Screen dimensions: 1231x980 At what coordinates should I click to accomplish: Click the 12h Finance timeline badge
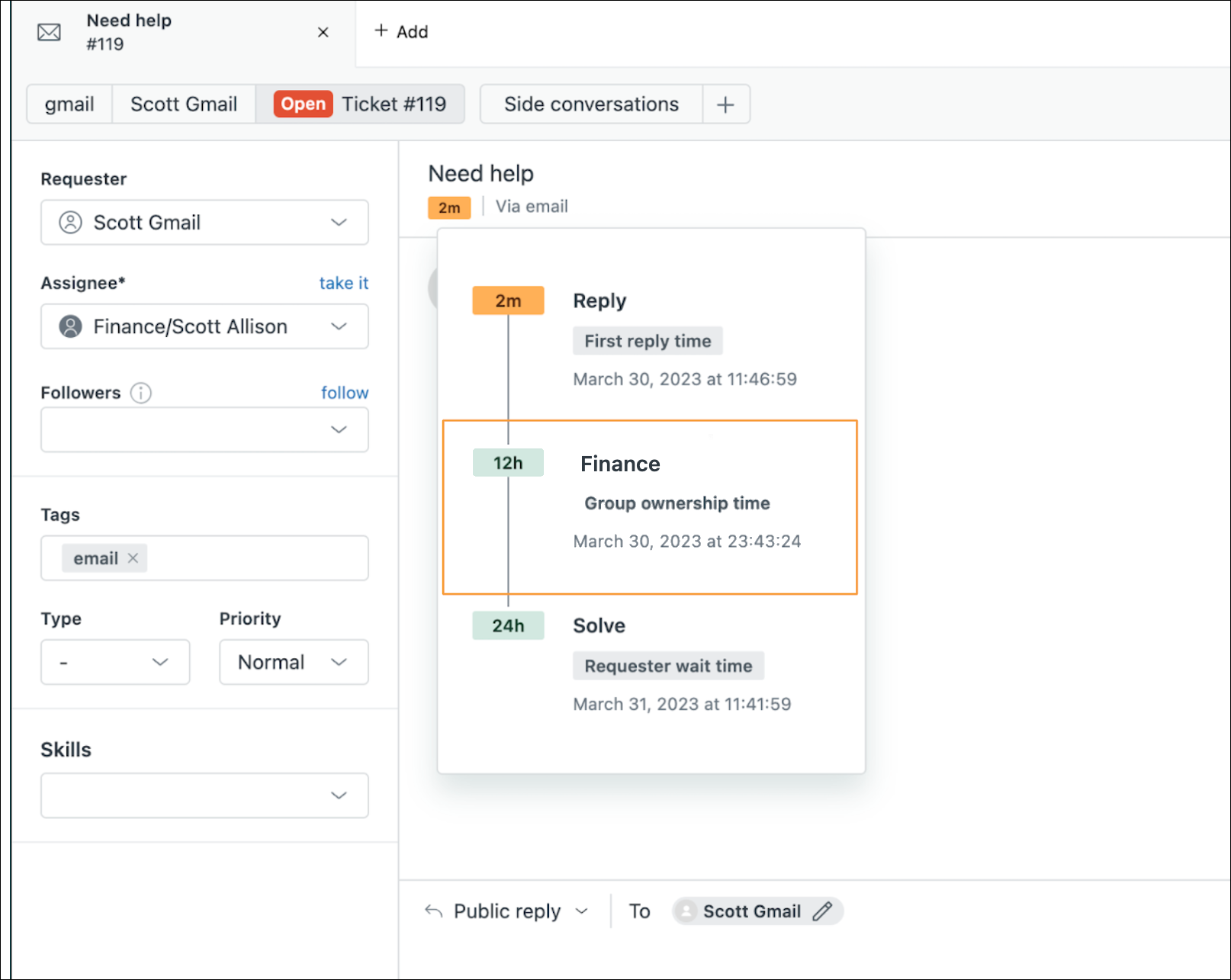pos(508,461)
